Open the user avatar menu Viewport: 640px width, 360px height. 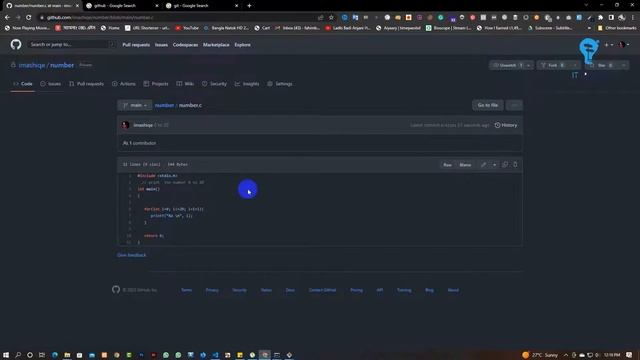pos(624,45)
